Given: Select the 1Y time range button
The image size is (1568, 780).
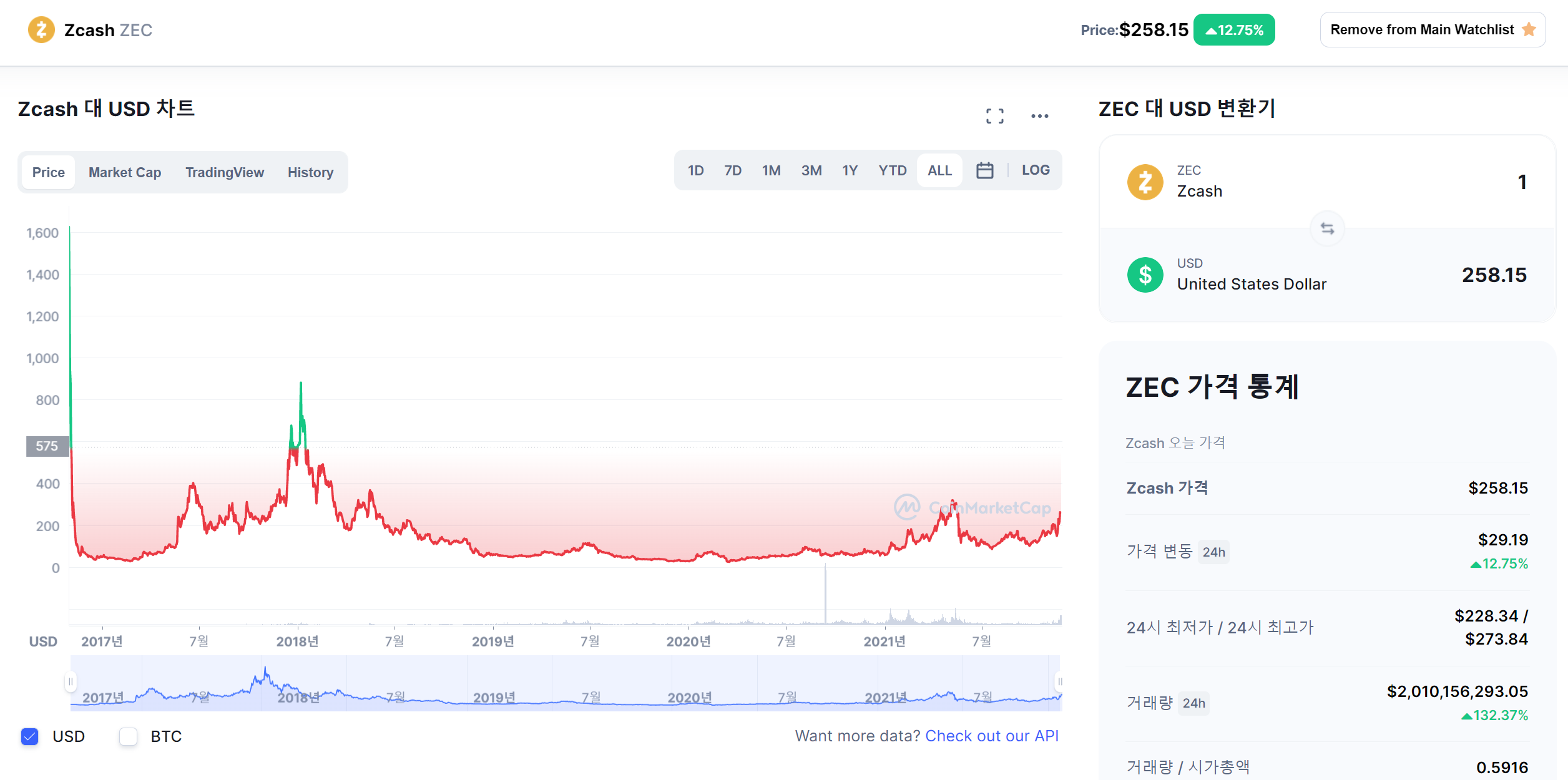Looking at the screenshot, I should (850, 170).
